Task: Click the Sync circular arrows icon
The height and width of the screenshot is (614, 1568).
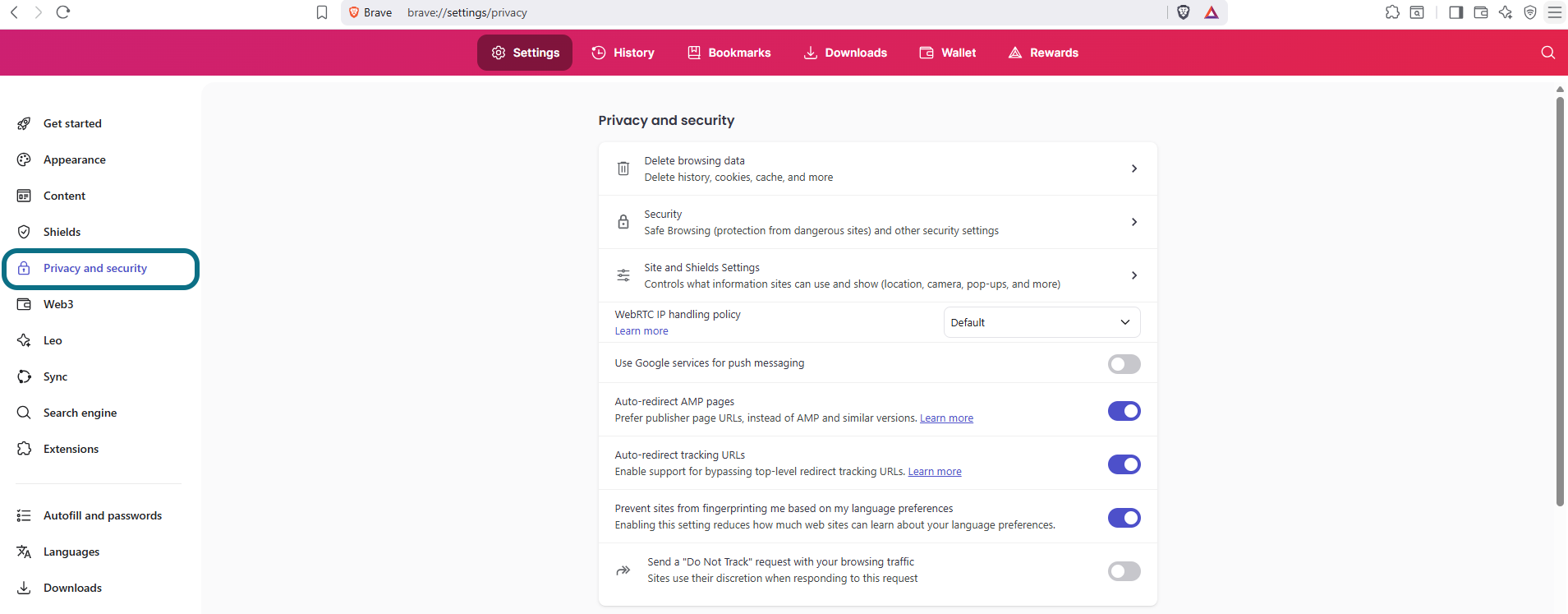Action: pyautogui.click(x=24, y=376)
